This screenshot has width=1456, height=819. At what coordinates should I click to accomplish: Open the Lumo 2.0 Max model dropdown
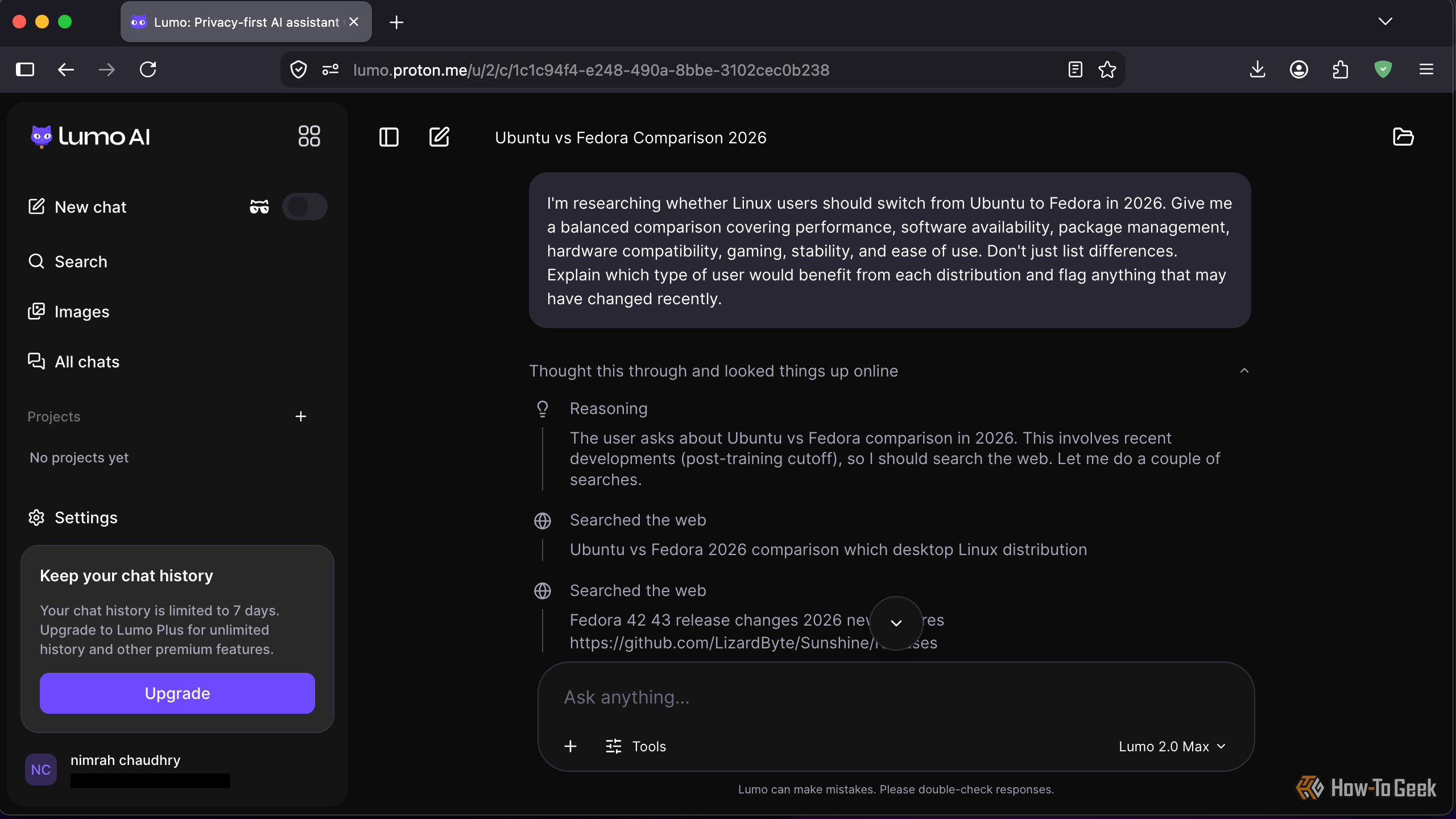[x=1172, y=746]
